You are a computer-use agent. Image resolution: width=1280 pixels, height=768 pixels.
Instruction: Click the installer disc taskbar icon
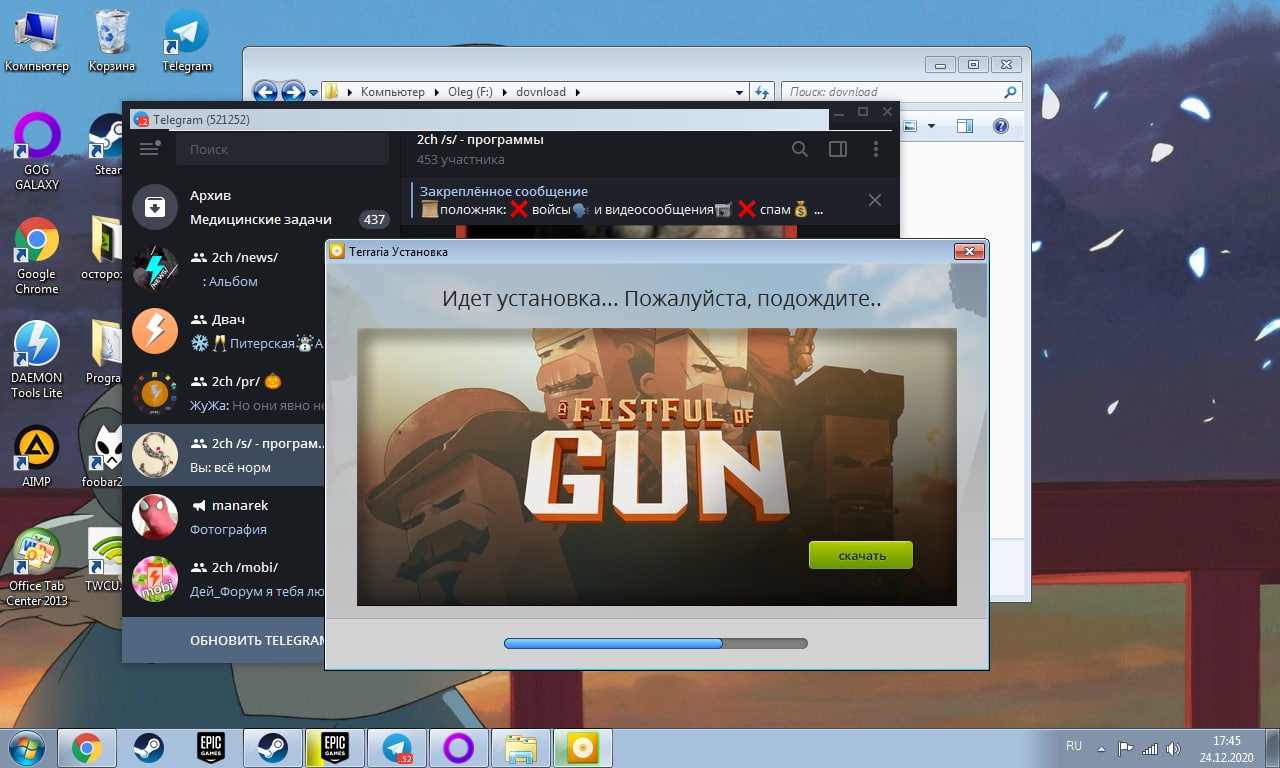tap(583, 748)
